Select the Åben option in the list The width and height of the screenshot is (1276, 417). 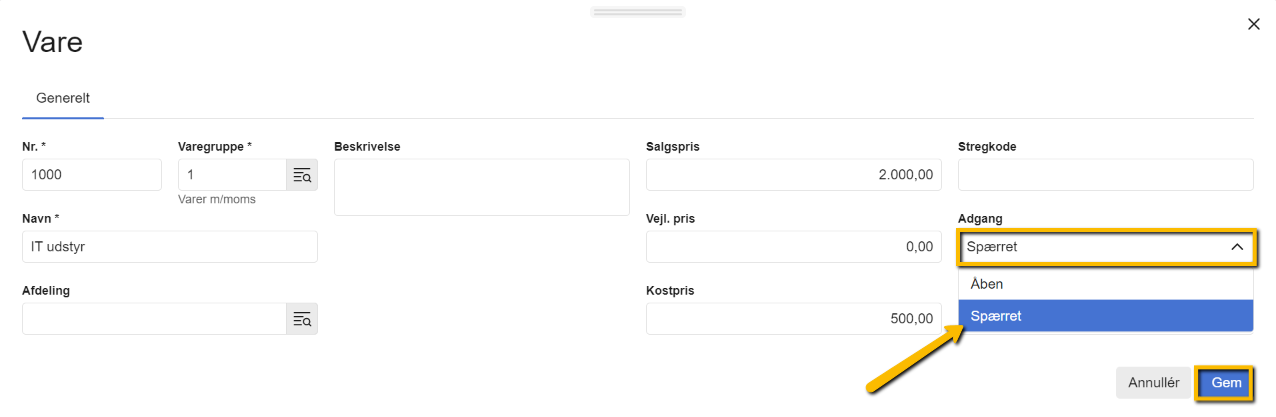1105,284
